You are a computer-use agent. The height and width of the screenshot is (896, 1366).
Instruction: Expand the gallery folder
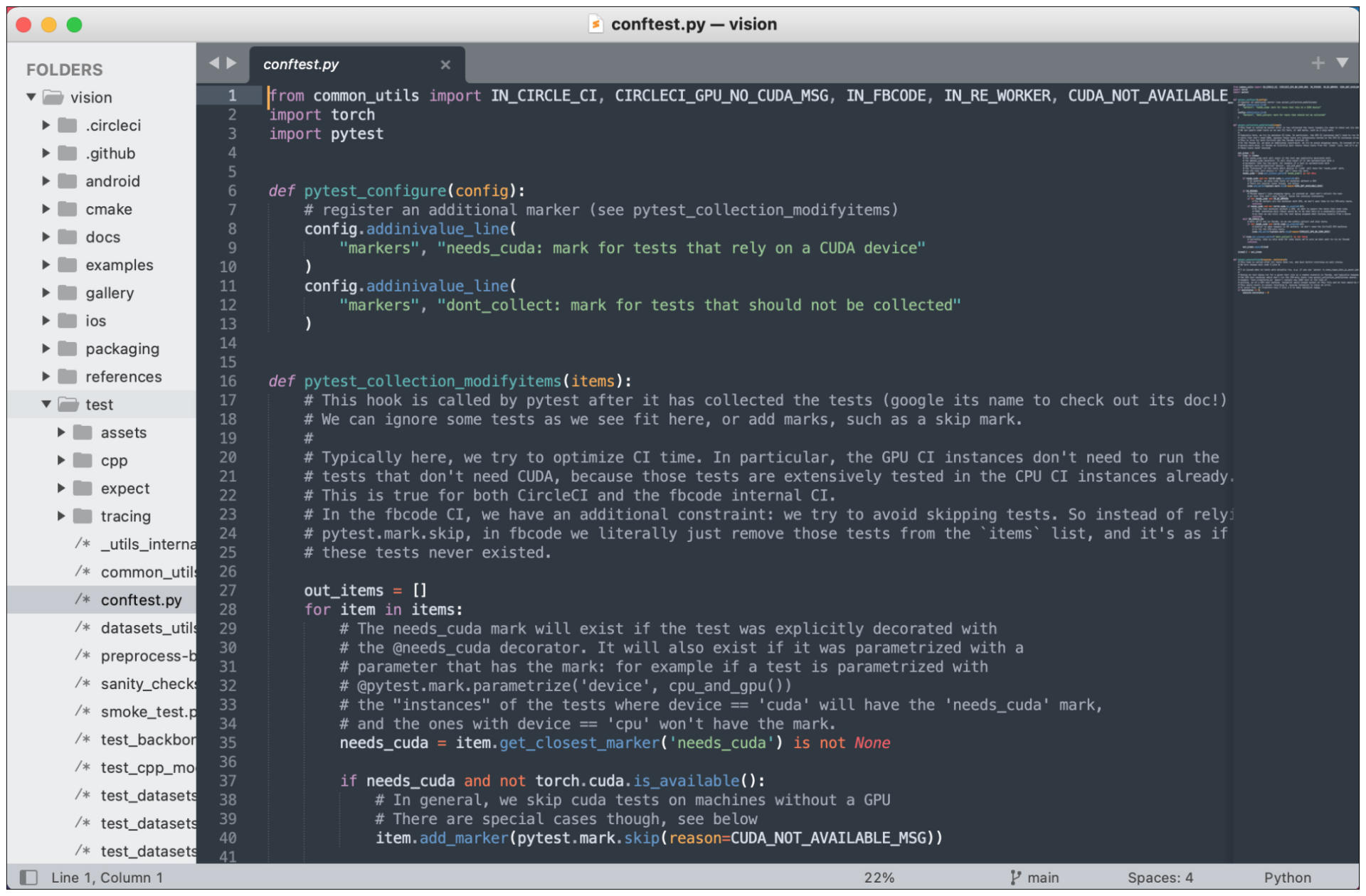46,292
